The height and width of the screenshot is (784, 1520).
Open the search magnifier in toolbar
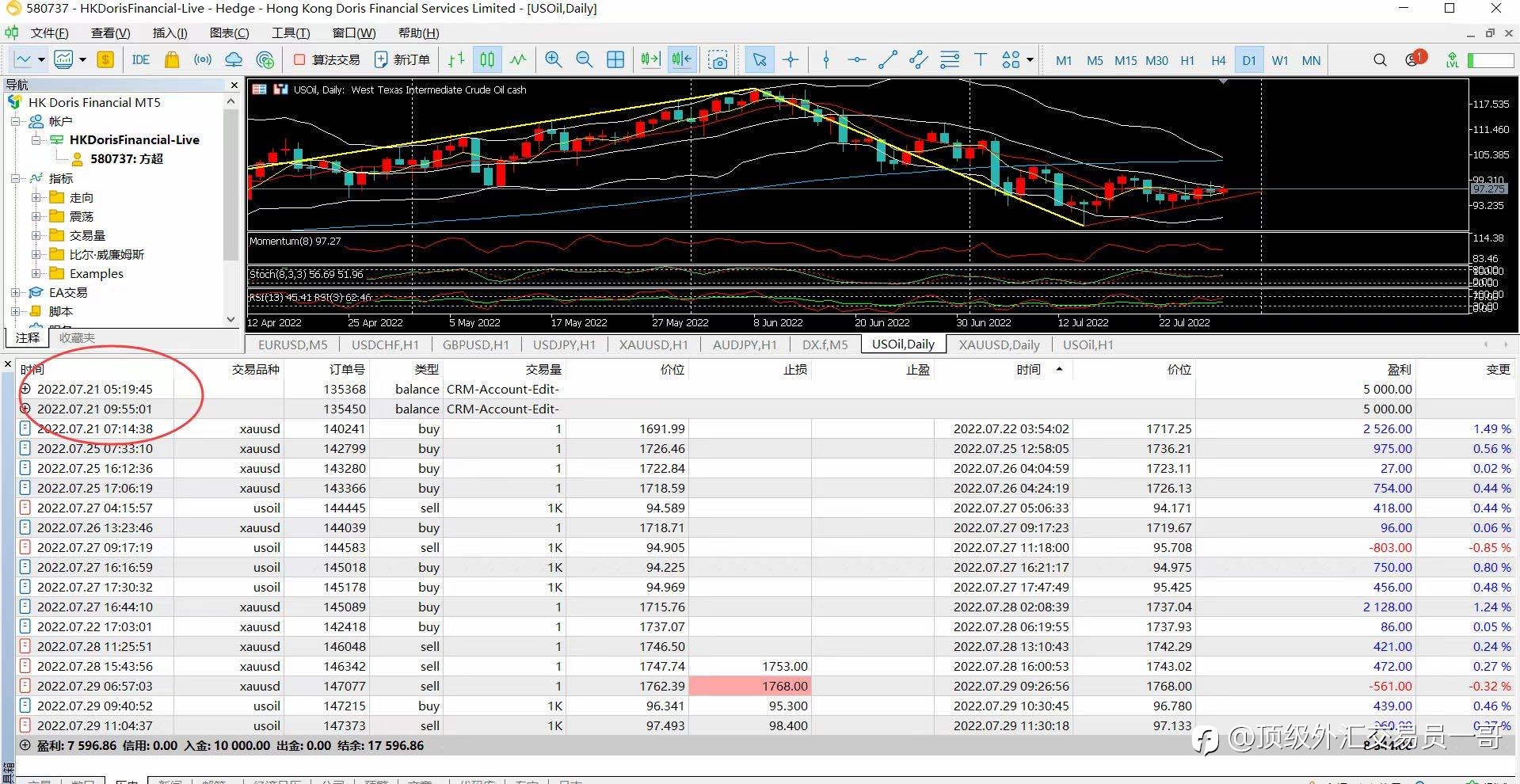click(x=1380, y=59)
